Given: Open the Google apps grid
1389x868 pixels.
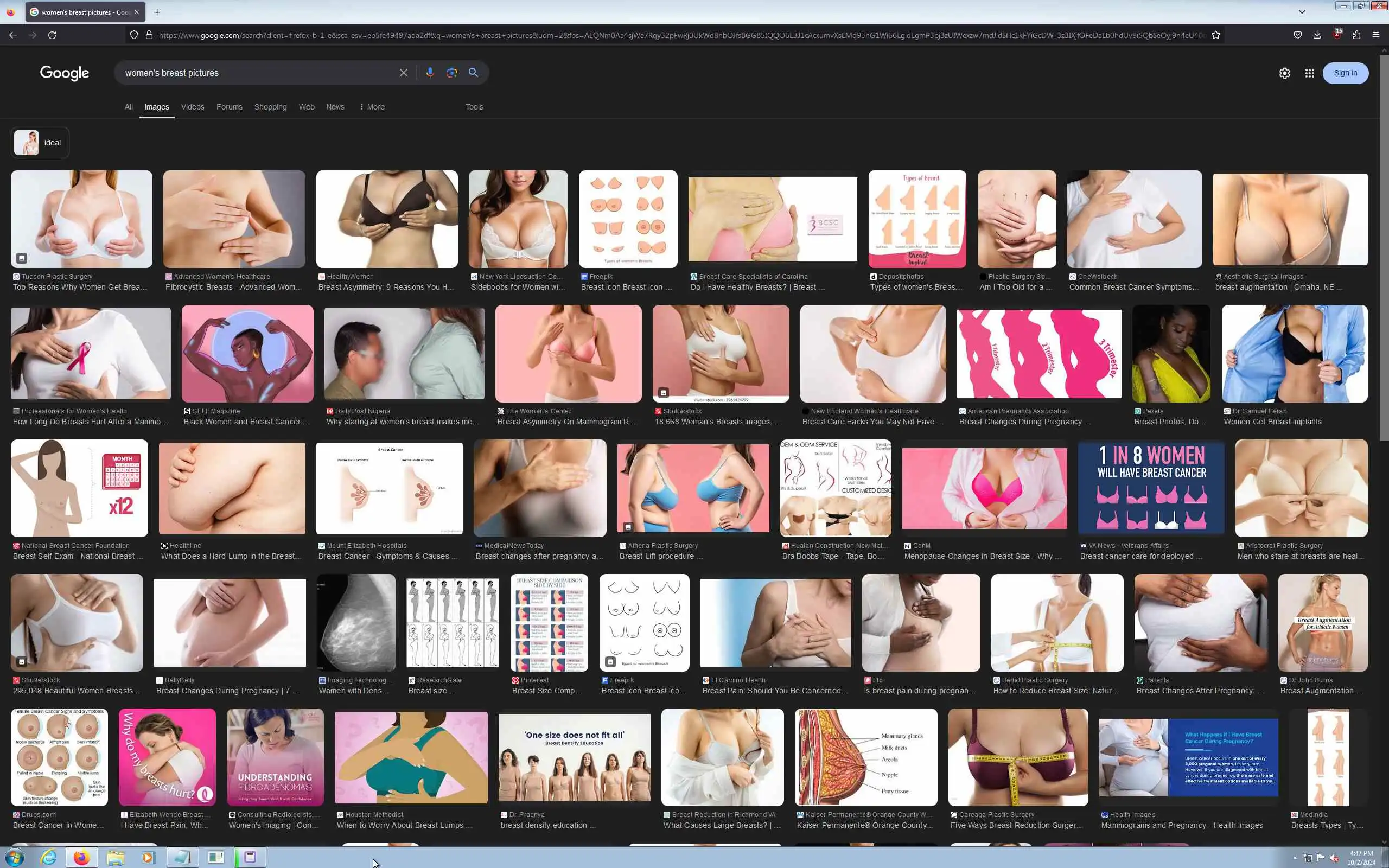Looking at the screenshot, I should [x=1309, y=73].
